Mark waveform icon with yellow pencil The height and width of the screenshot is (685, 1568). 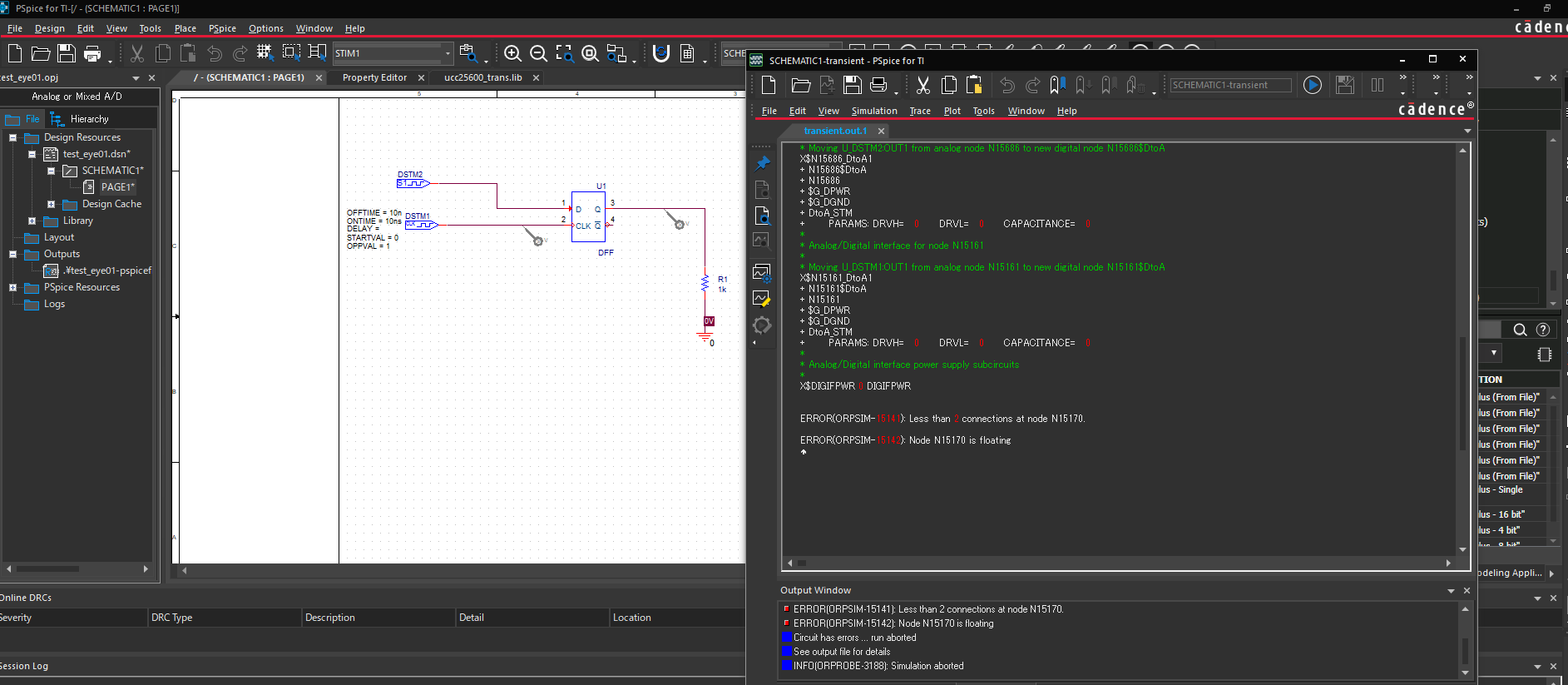(762, 298)
